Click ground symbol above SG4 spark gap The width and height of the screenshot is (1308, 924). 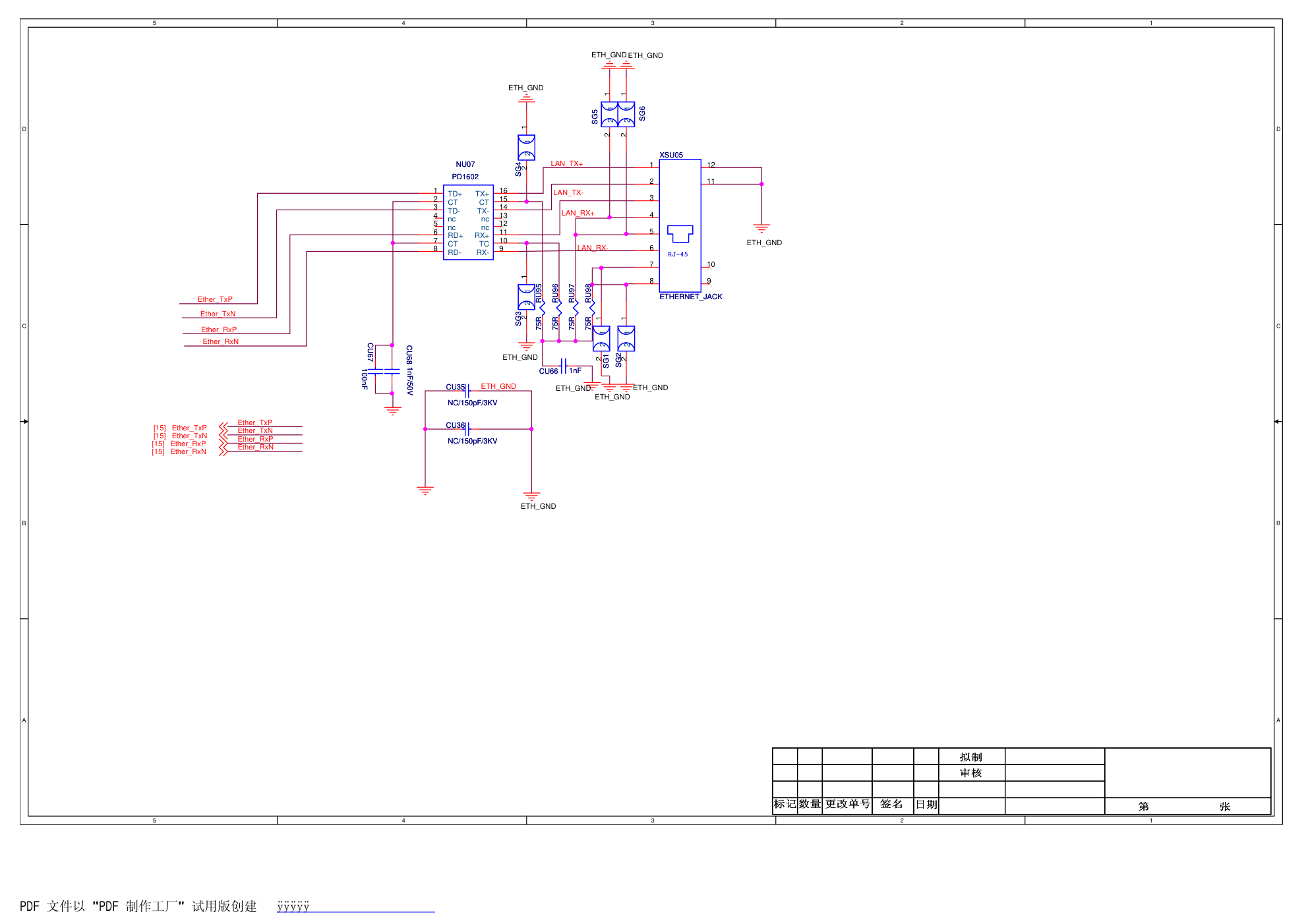526,98
